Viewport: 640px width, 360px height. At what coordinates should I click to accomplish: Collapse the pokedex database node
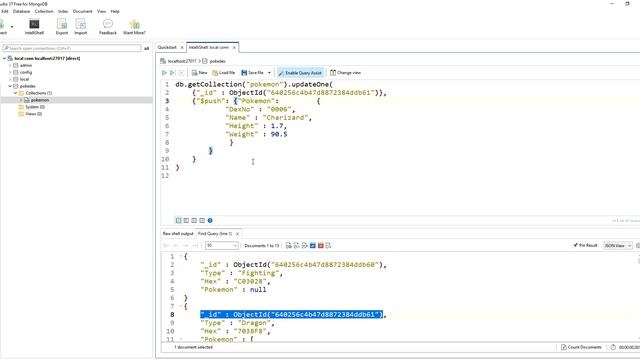(x=10, y=86)
